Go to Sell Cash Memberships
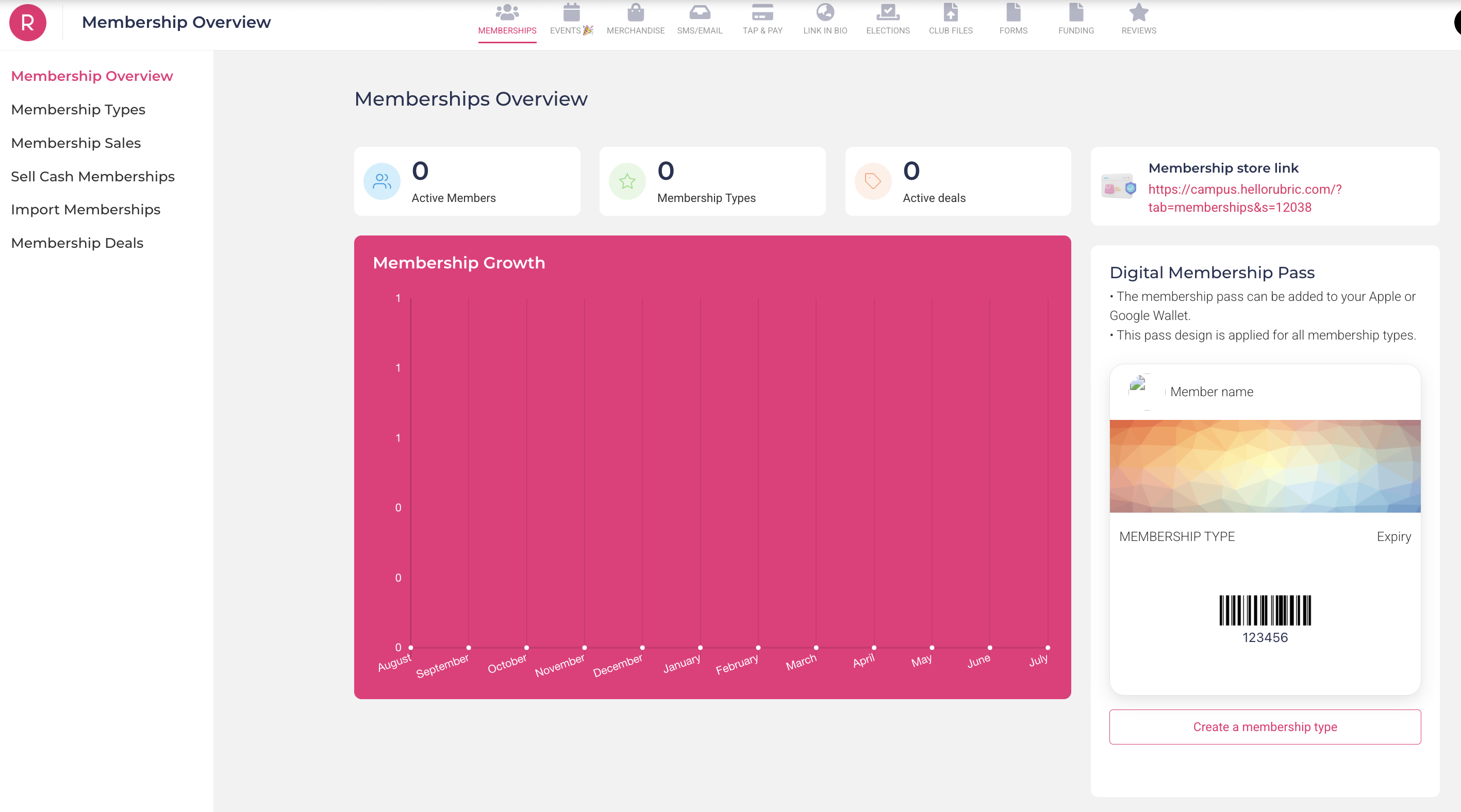 click(93, 176)
